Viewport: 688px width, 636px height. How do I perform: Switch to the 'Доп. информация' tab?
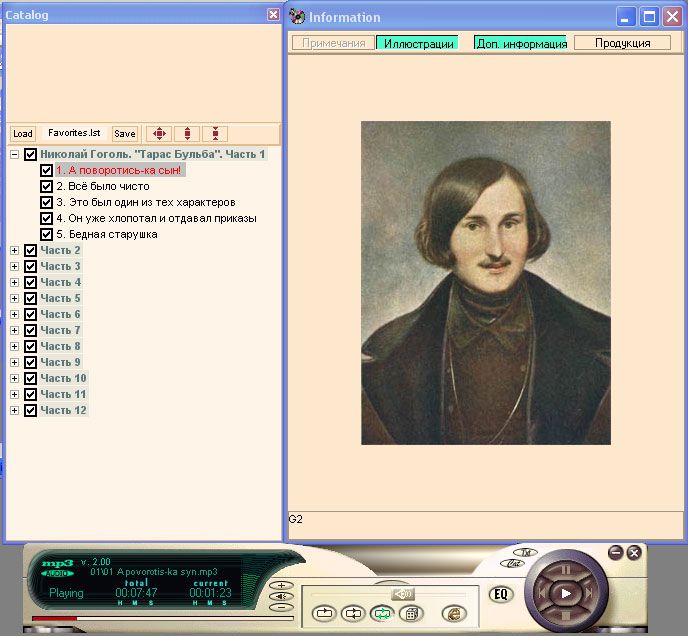[520, 43]
